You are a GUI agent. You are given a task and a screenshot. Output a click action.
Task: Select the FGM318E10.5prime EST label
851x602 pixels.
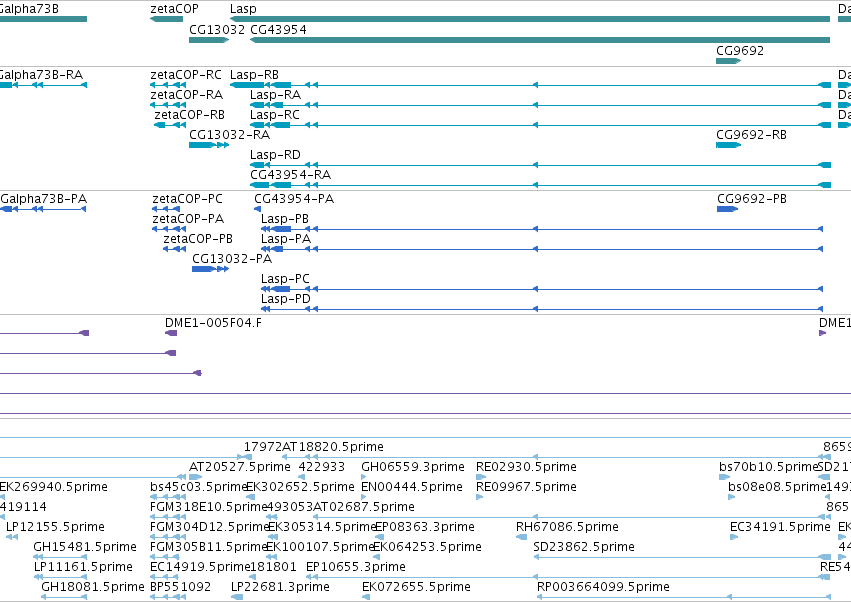(x=209, y=507)
